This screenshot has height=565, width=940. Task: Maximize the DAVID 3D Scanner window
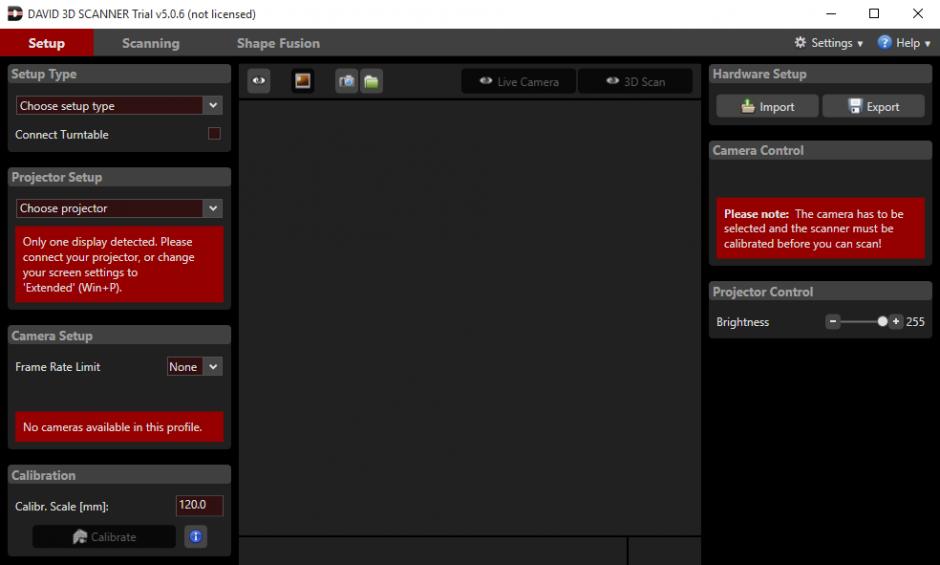tap(874, 13)
